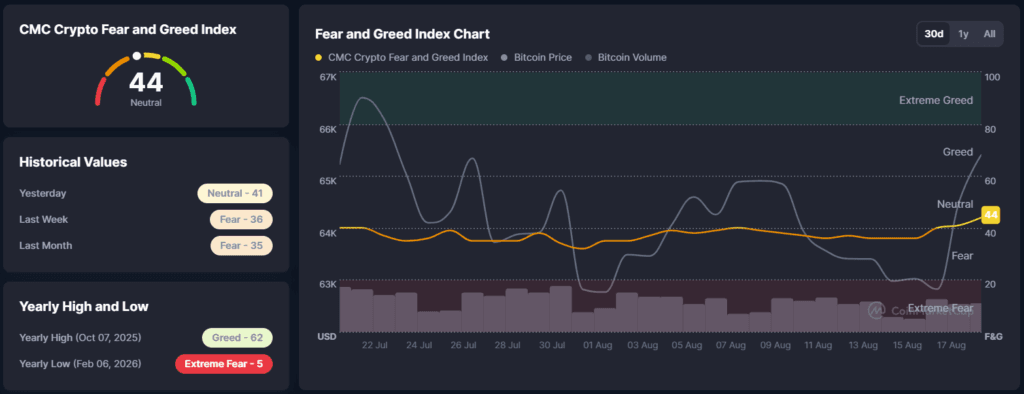The width and height of the screenshot is (1024, 394).
Task: Click the Greed zone label on chart
Action: point(958,152)
